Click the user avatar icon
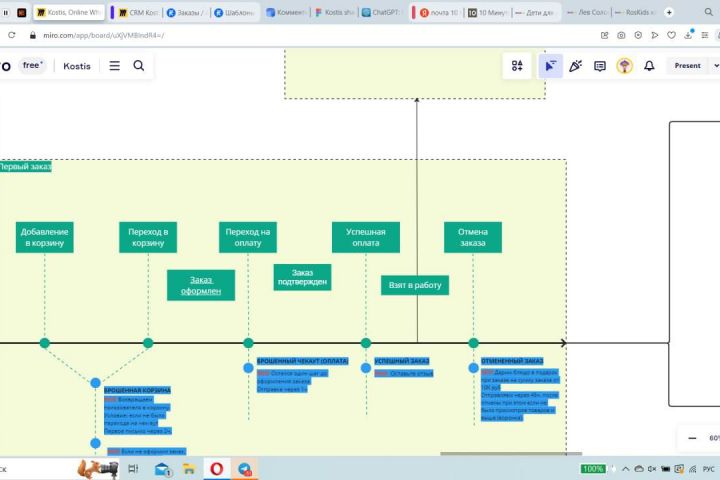This screenshot has height=480, width=720. [x=624, y=66]
